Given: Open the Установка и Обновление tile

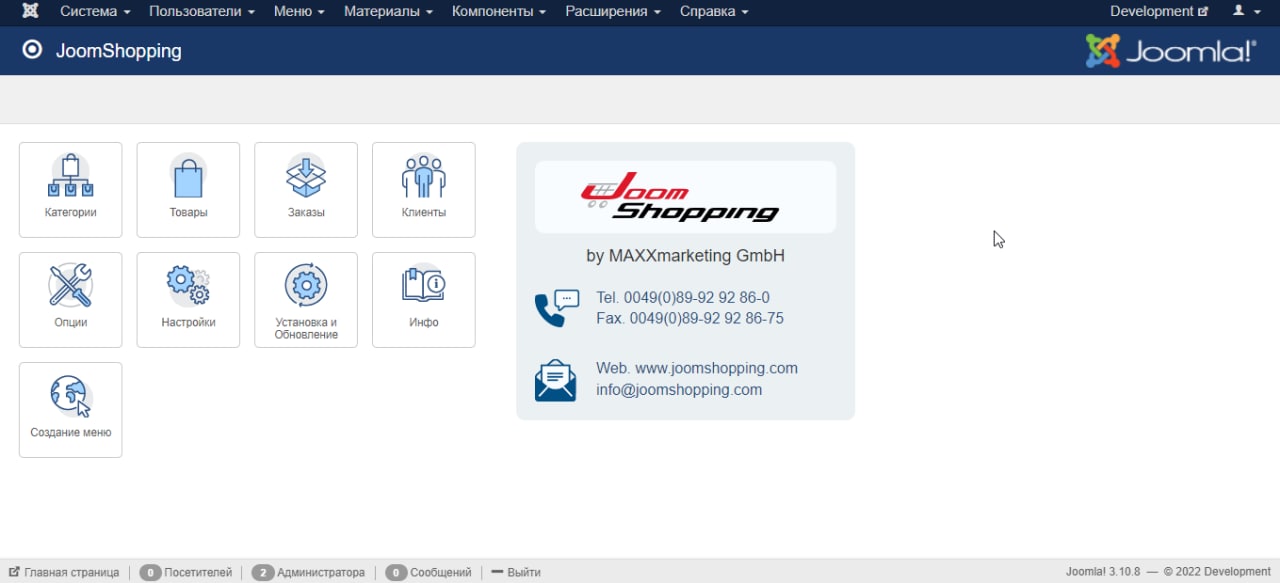Looking at the screenshot, I should 306,300.
